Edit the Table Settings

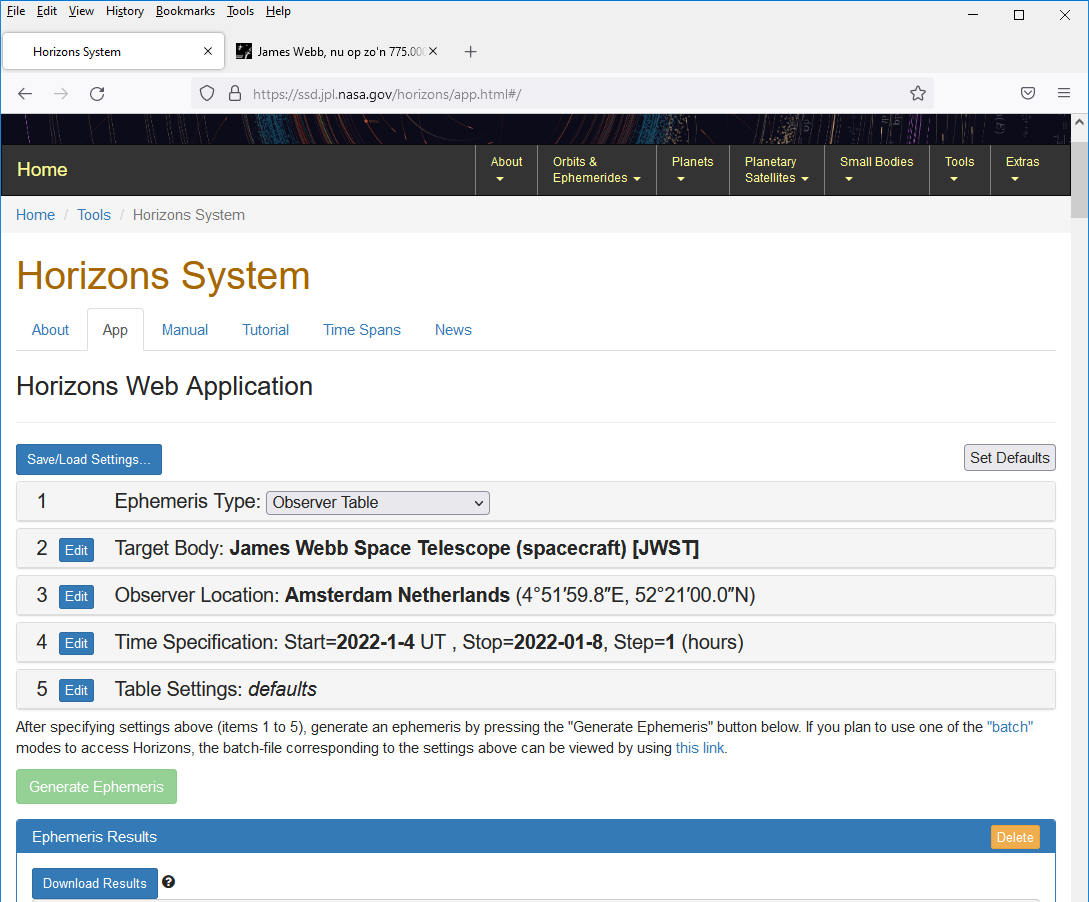[76, 690]
